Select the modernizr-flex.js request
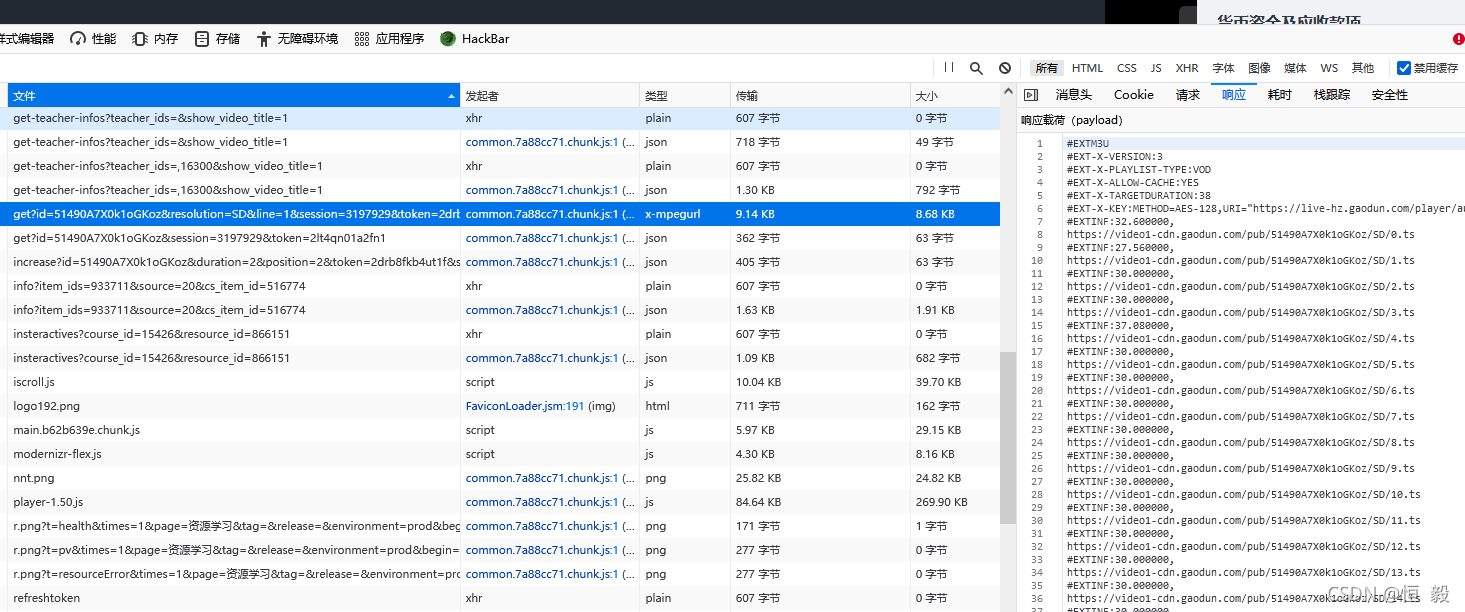Image resolution: width=1465 pixels, height=612 pixels. 504,454
